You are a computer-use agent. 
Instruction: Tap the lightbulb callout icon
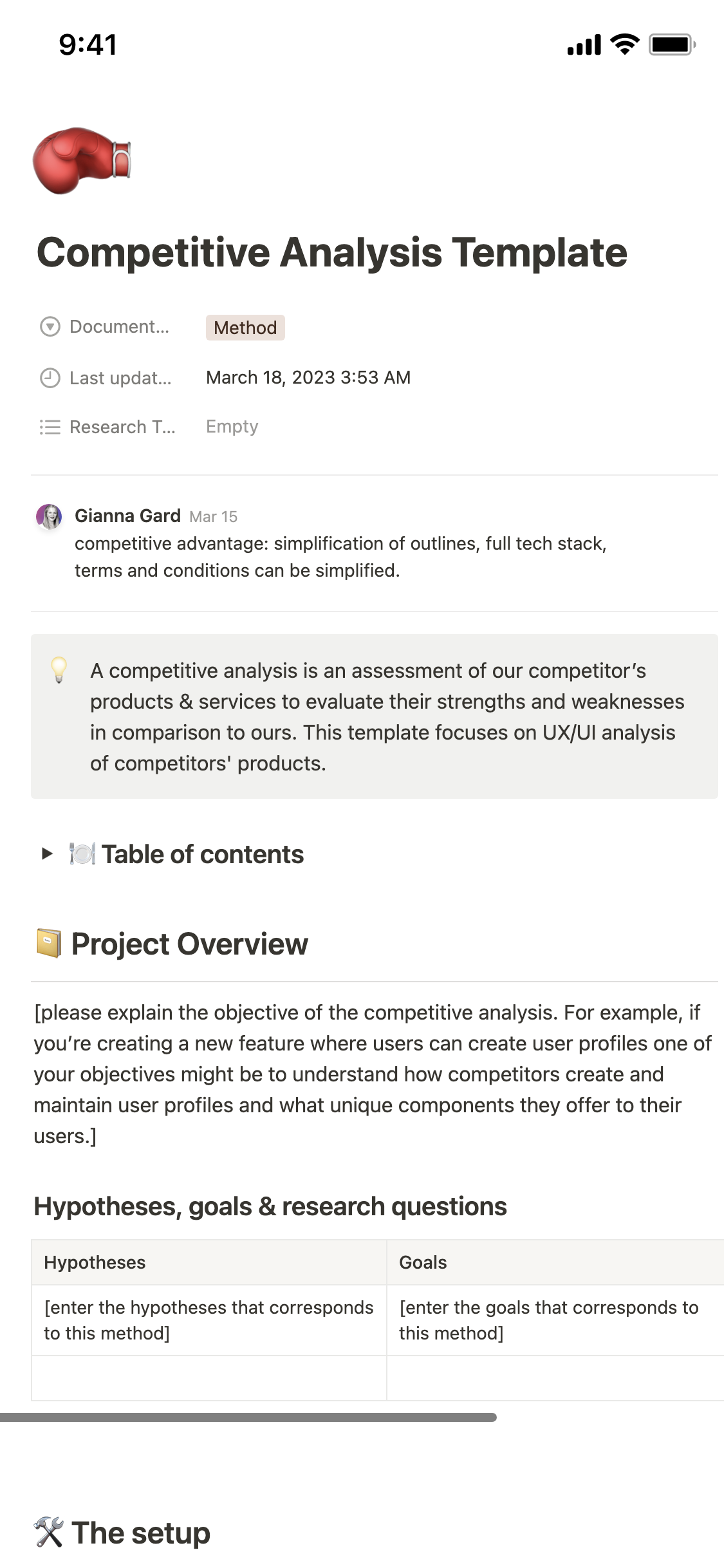click(59, 670)
